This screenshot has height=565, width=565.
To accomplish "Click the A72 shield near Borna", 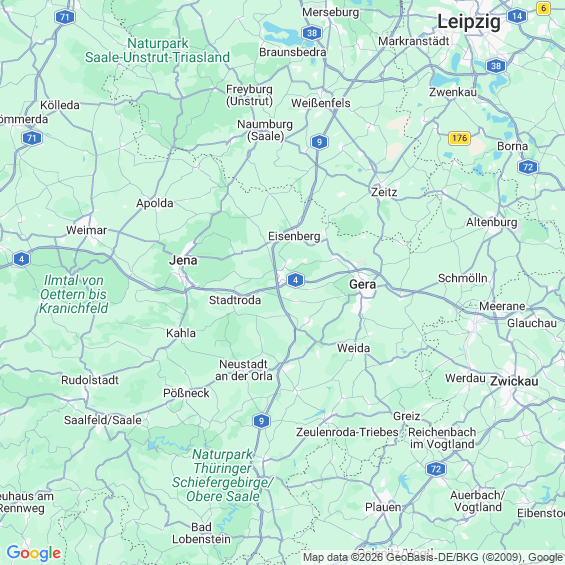I will (528, 167).
